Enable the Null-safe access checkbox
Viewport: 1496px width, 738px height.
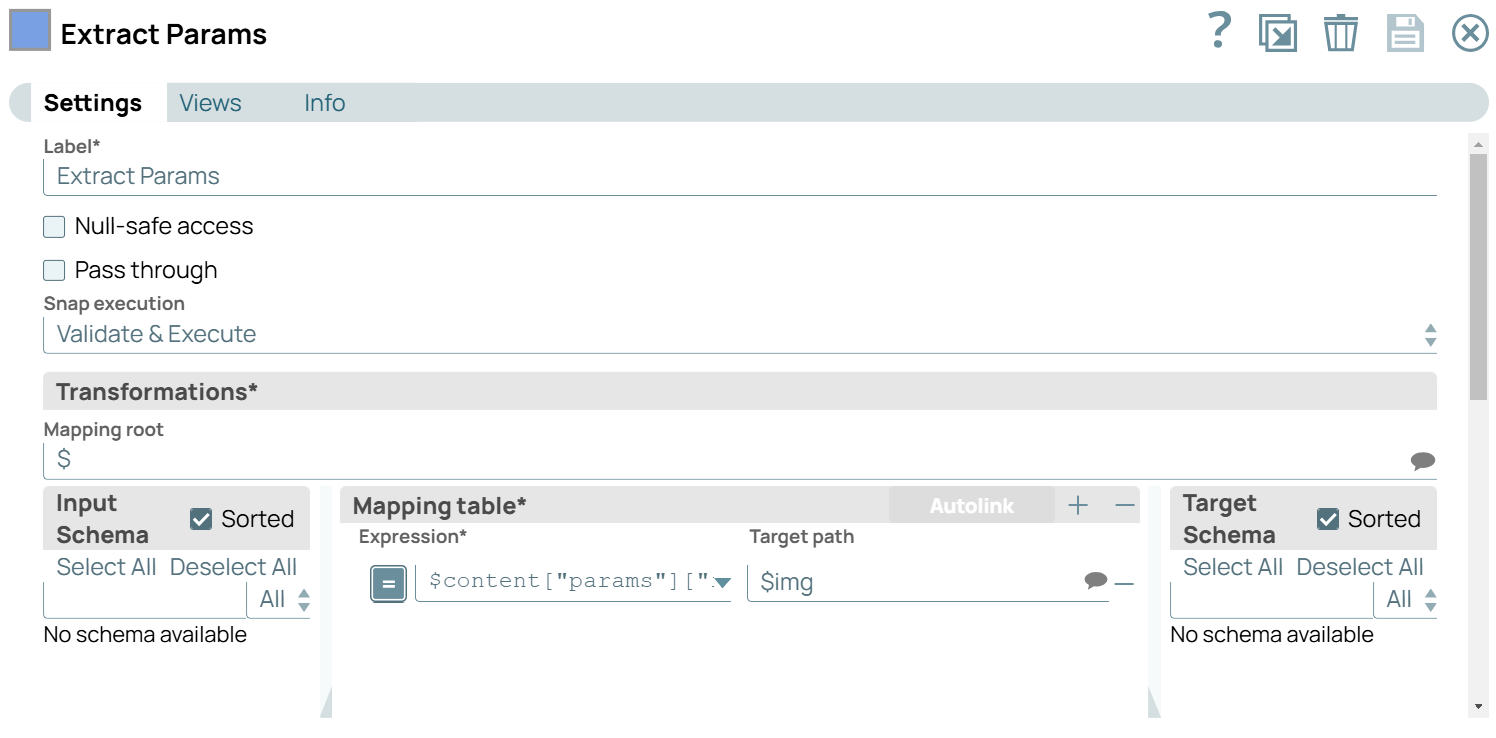tap(53, 226)
